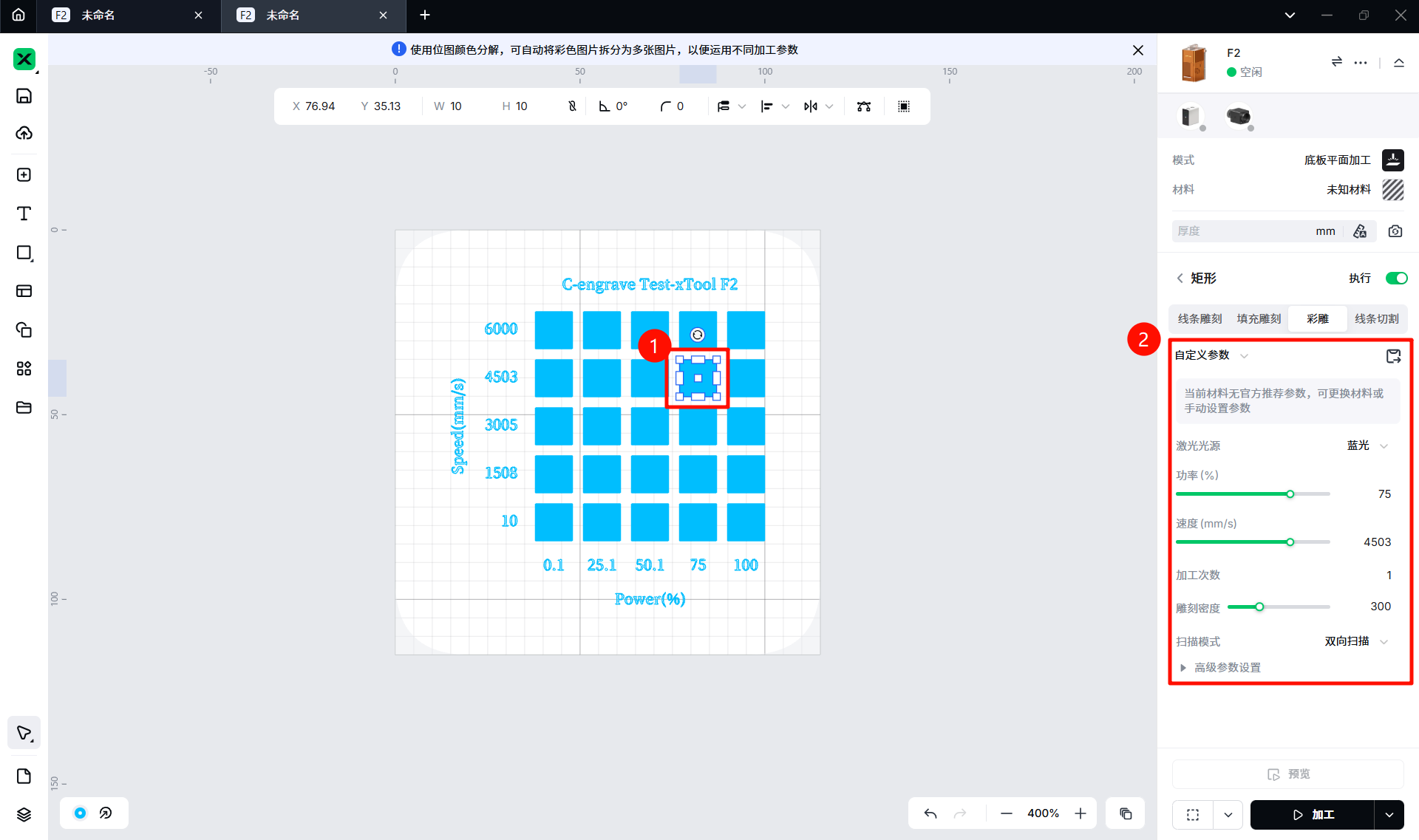Viewport: 1419px width, 840px height.
Task: Toggle the blue dot view mode
Action: click(81, 813)
